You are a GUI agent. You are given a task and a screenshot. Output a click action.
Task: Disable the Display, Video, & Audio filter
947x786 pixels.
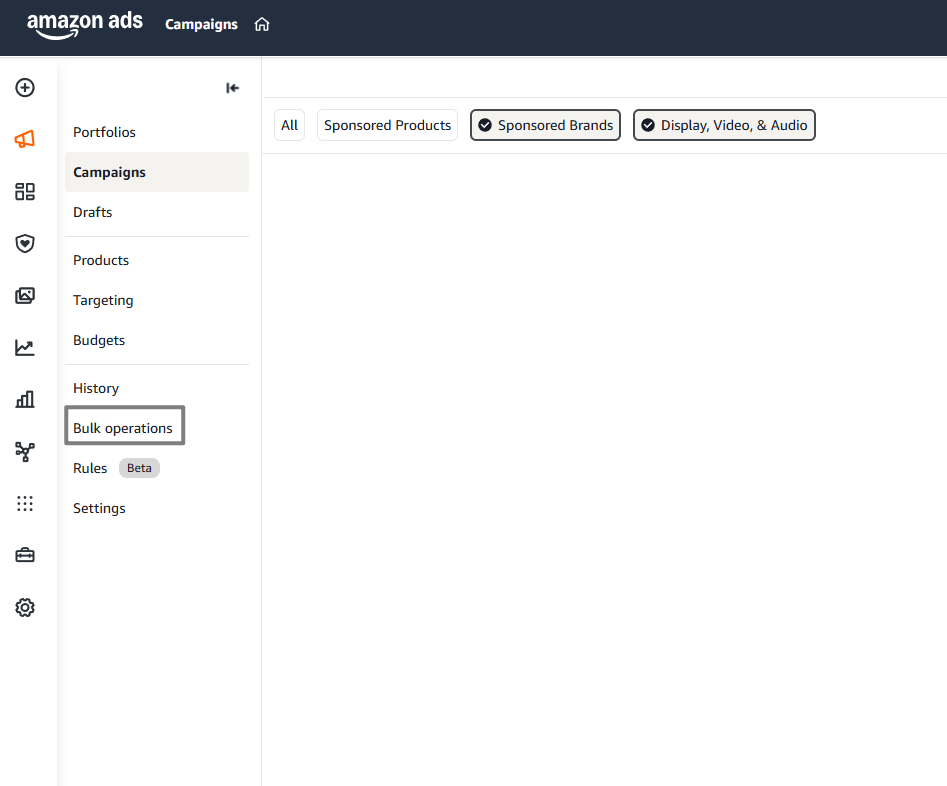(724, 125)
